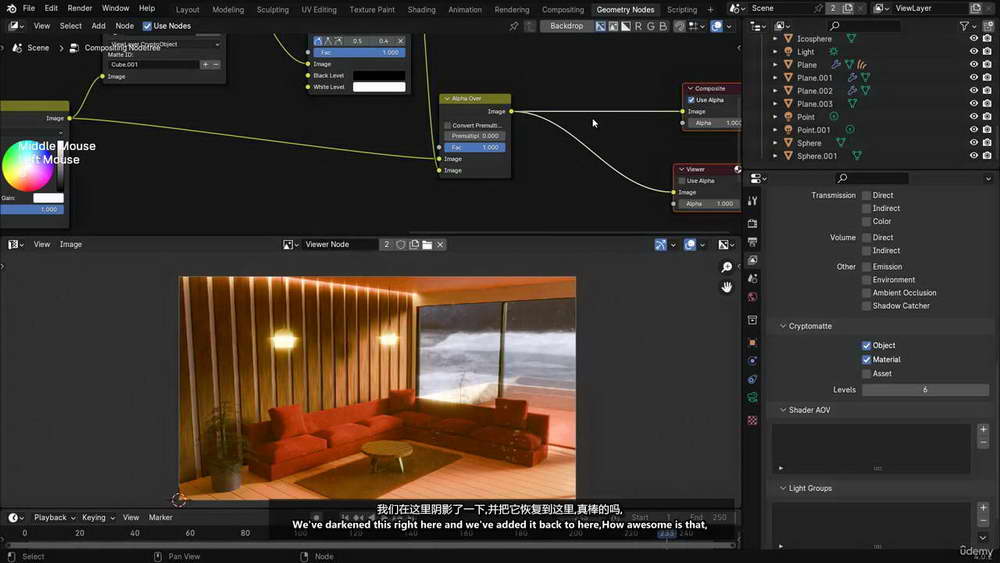Open the Scene properties tab icon
The image size is (1000, 563).
tap(753, 279)
